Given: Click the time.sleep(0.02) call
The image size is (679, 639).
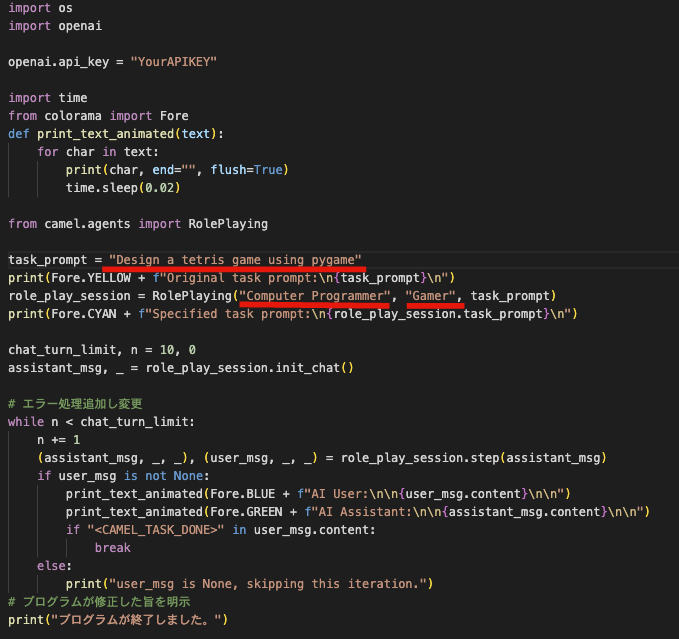Looking at the screenshot, I should (x=123, y=188).
